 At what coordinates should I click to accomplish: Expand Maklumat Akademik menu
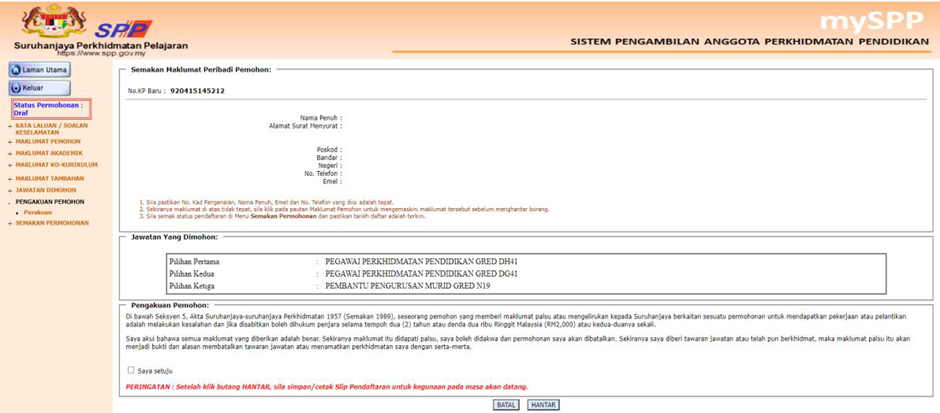tap(49, 153)
